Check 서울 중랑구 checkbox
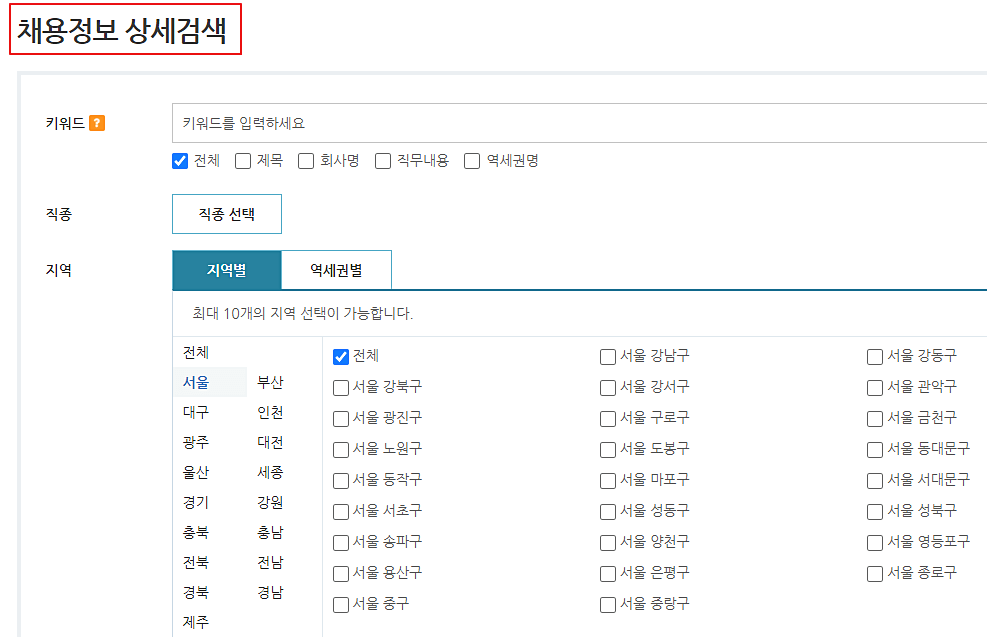 coord(607,605)
